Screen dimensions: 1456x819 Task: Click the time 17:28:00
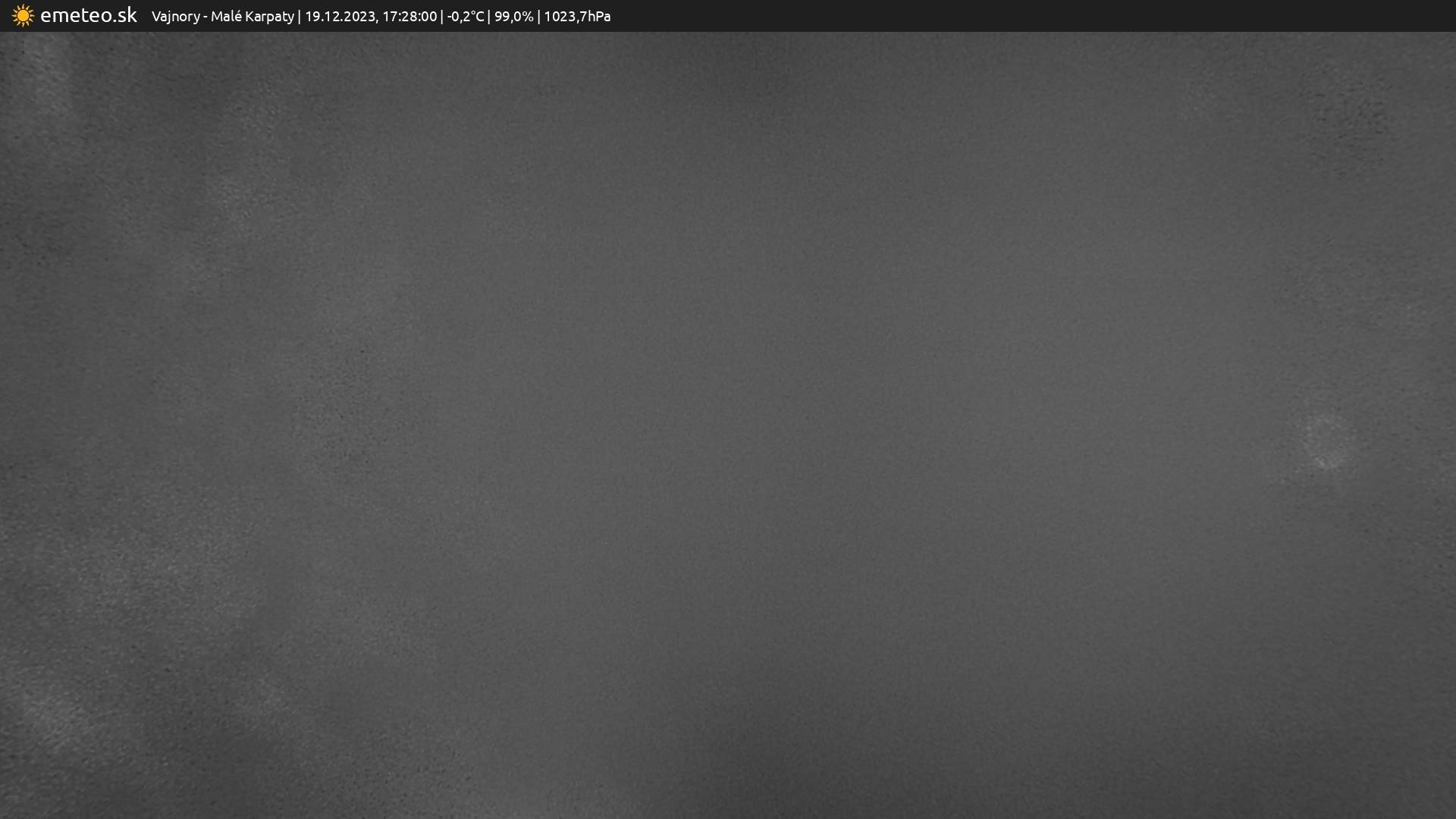click(x=409, y=17)
